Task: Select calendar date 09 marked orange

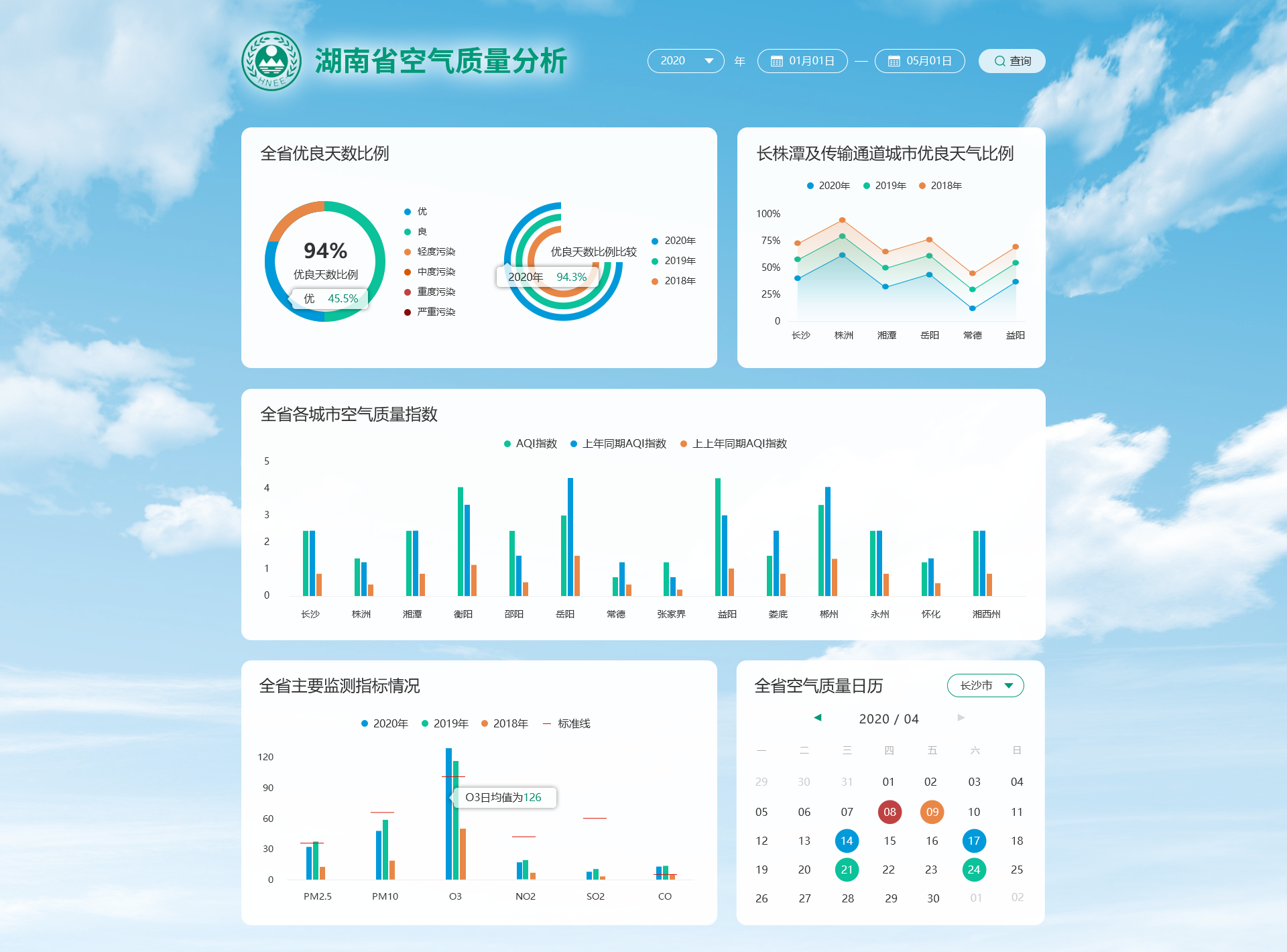Action: tap(932, 813)
